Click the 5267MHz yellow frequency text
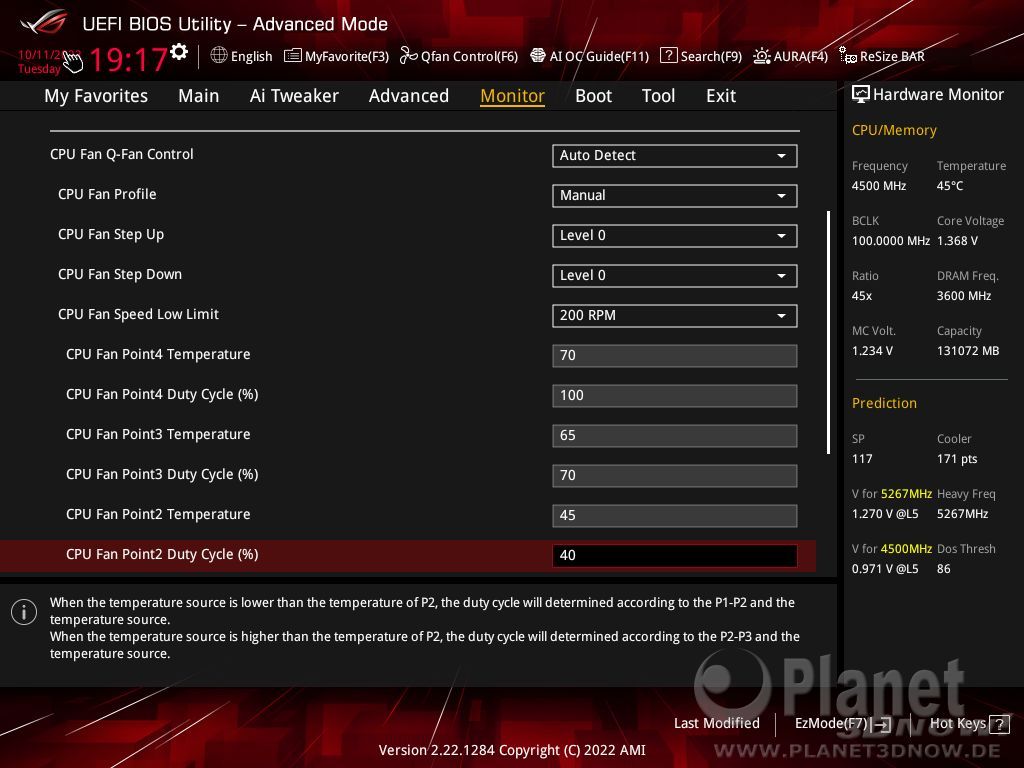Screen dimensions: 1024x768 coord(906,494)
